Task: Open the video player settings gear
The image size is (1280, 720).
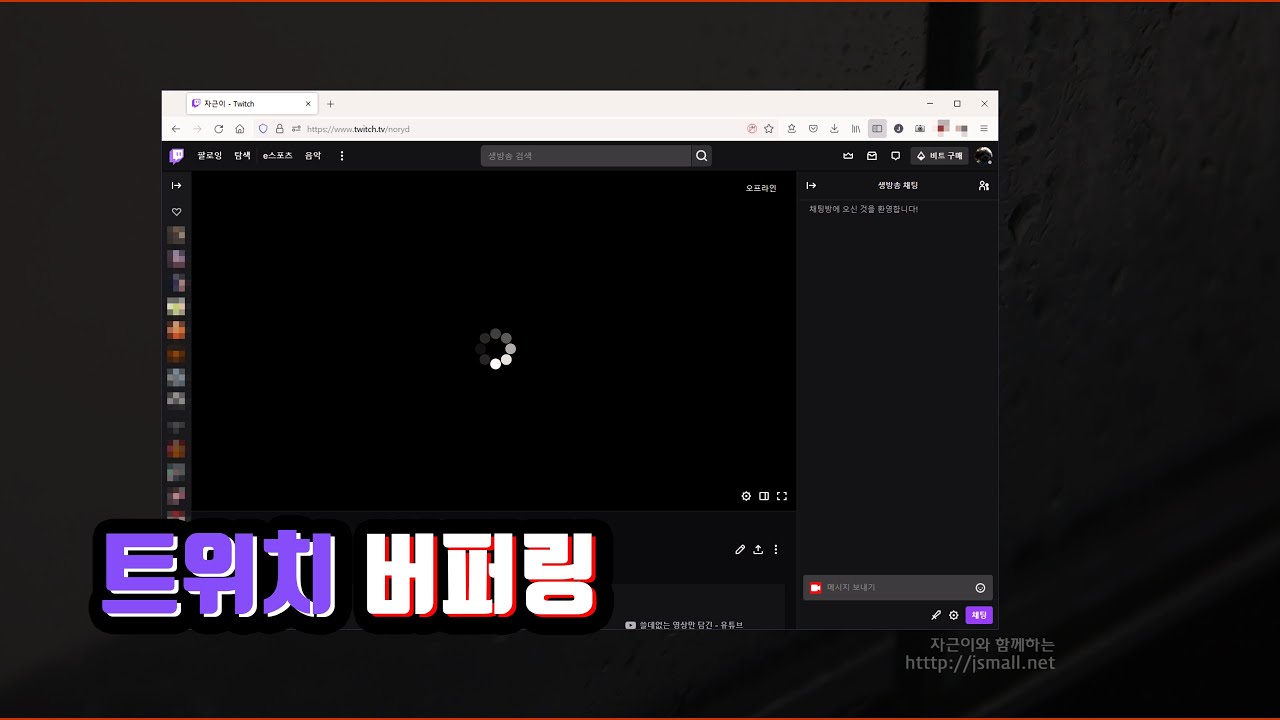Action: pos(746,496)
